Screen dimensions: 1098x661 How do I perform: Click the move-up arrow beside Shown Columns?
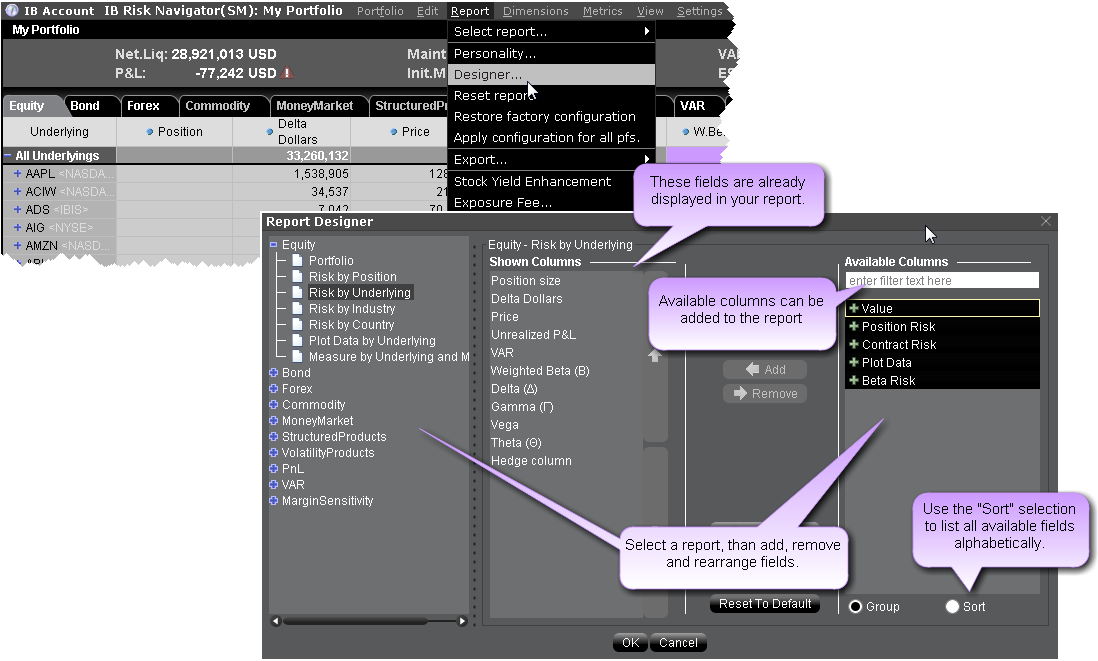click(655, 356)
